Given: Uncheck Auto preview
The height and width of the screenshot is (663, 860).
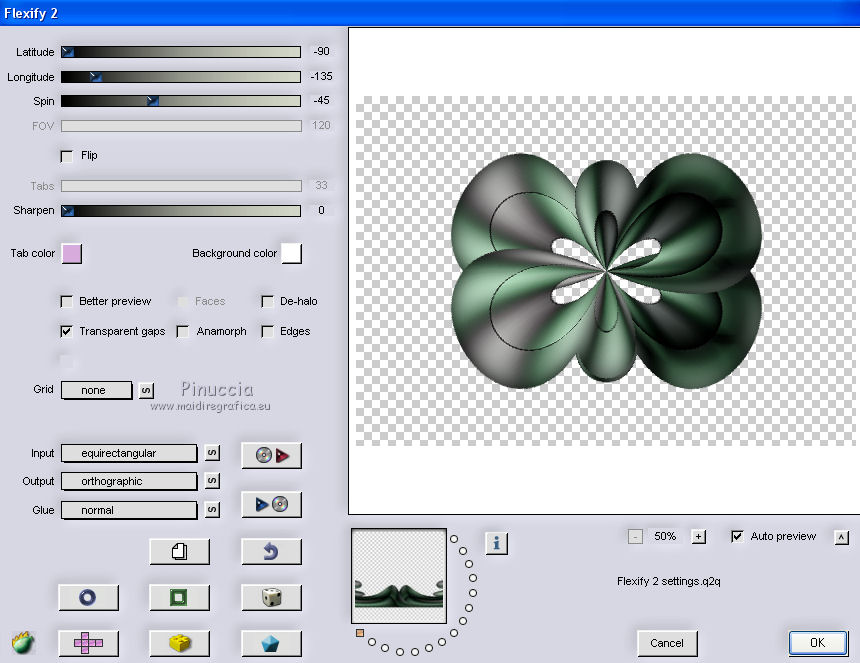Looking at the screenshot, I should click(738, 536).
